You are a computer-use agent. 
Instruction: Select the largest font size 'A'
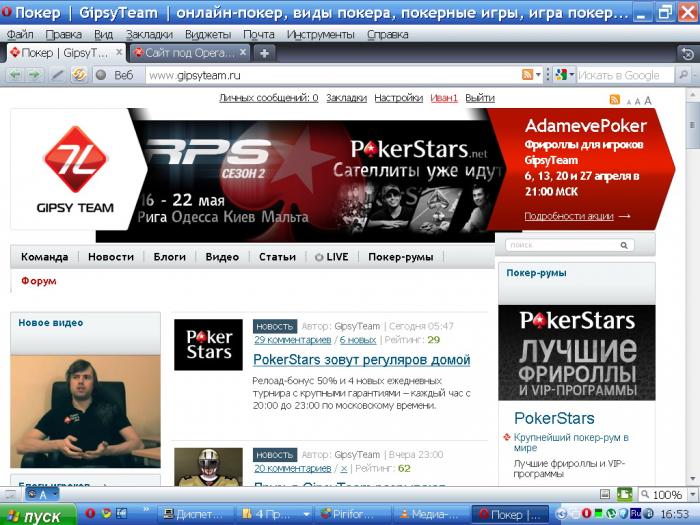[x=647, y=100]
